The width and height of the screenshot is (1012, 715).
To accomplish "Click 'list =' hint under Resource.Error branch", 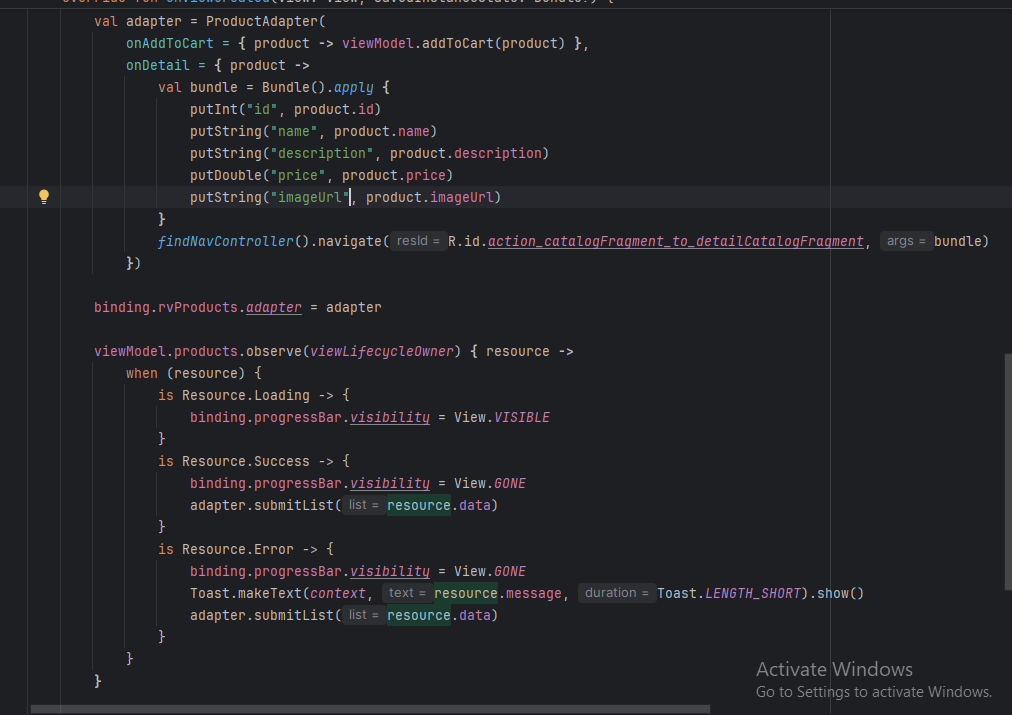I will pos(364,616).
